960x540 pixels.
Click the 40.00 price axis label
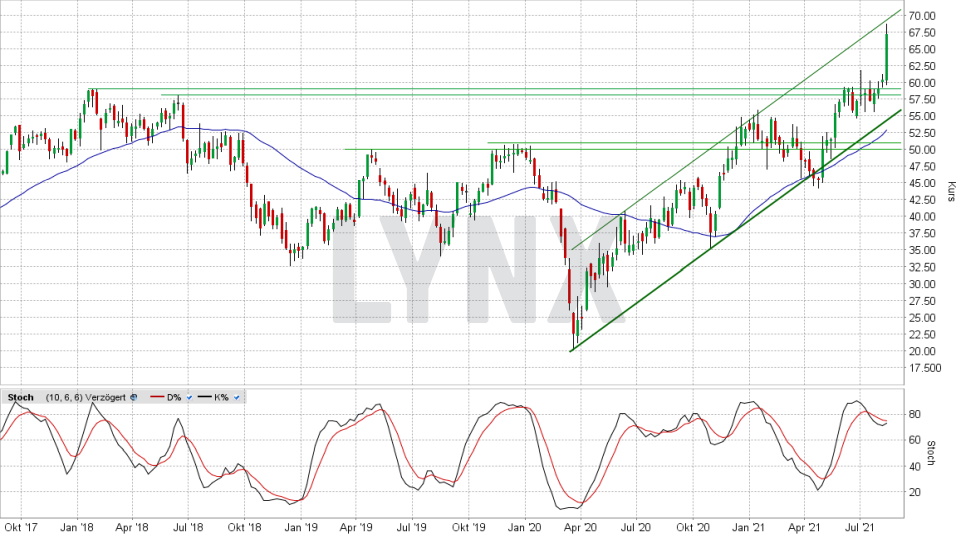(x=921, y=217)
